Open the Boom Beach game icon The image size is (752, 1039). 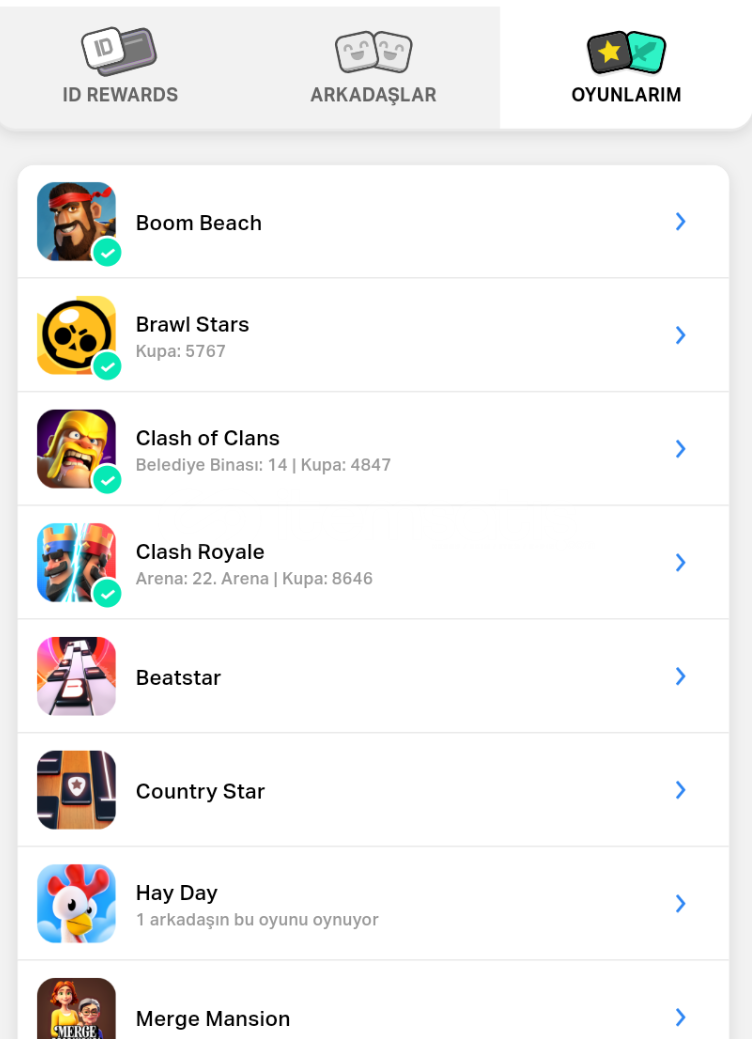point(76,221)
